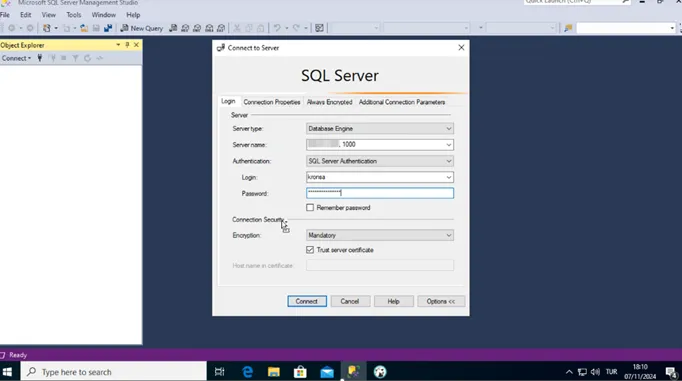Click the Save All icon in toolbar
The width and height of the screenshot is (682, 381).
pos(108,28)
